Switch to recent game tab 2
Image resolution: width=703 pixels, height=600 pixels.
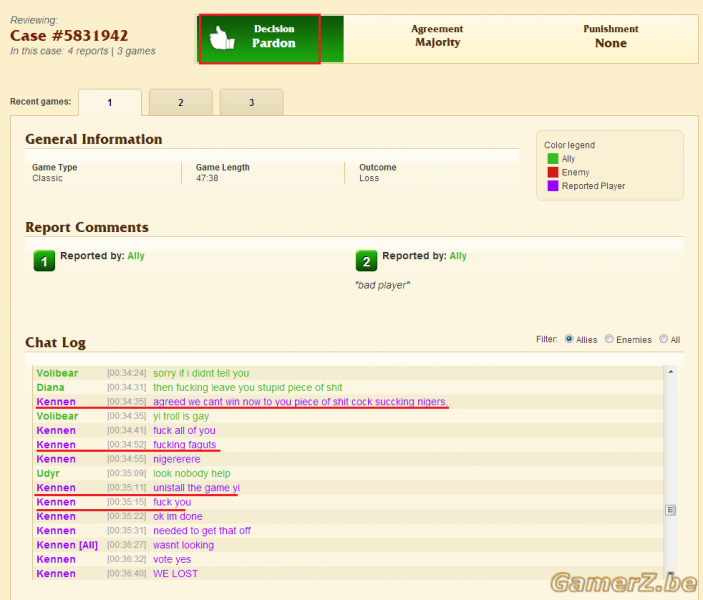point(181,103)
